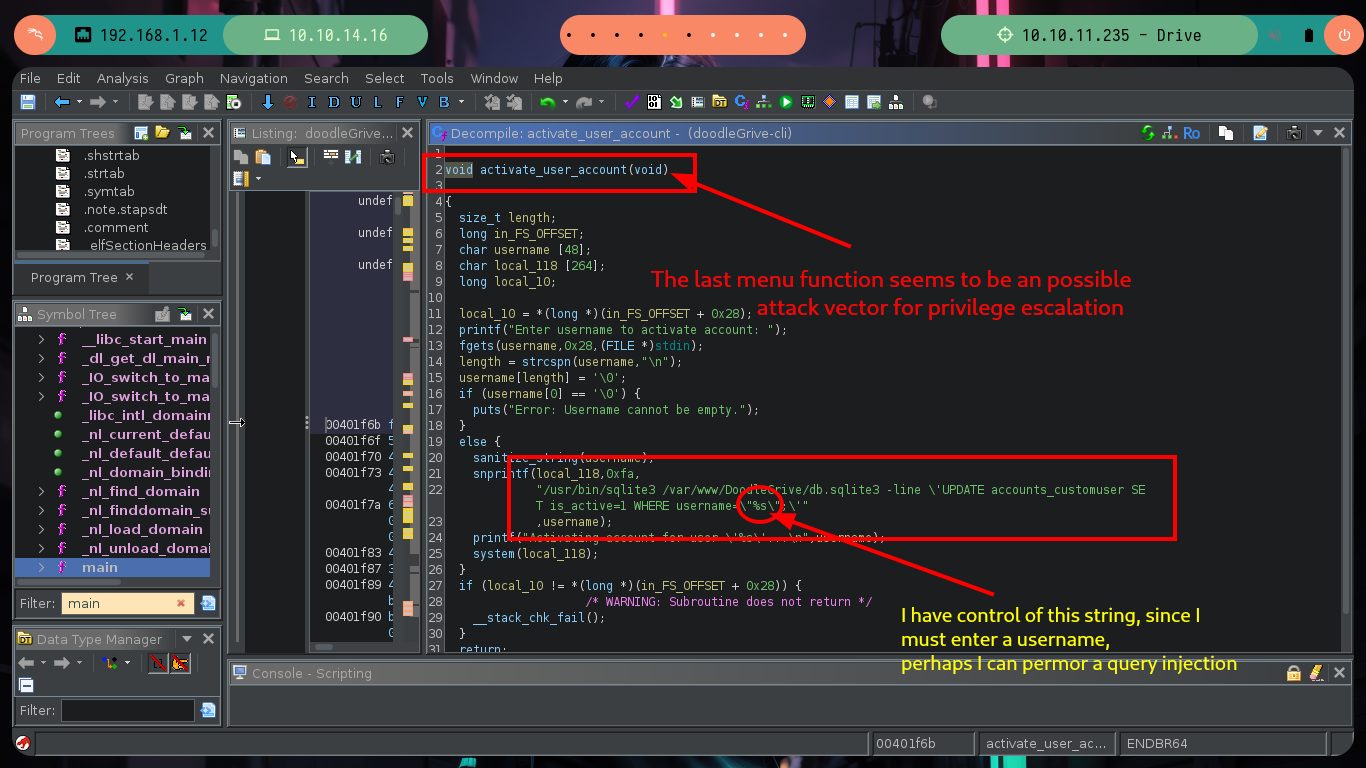This screenshot has height=768, width=1366.
Task: Click the purple checkmark toolbar icon
Action: [632, 102]
